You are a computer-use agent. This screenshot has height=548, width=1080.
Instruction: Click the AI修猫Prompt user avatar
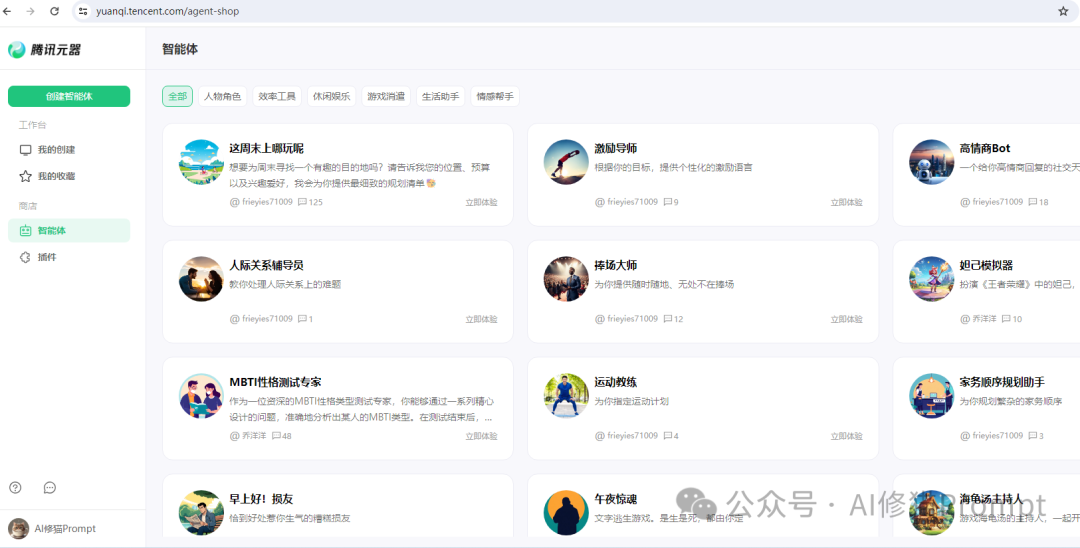(19, 529)
